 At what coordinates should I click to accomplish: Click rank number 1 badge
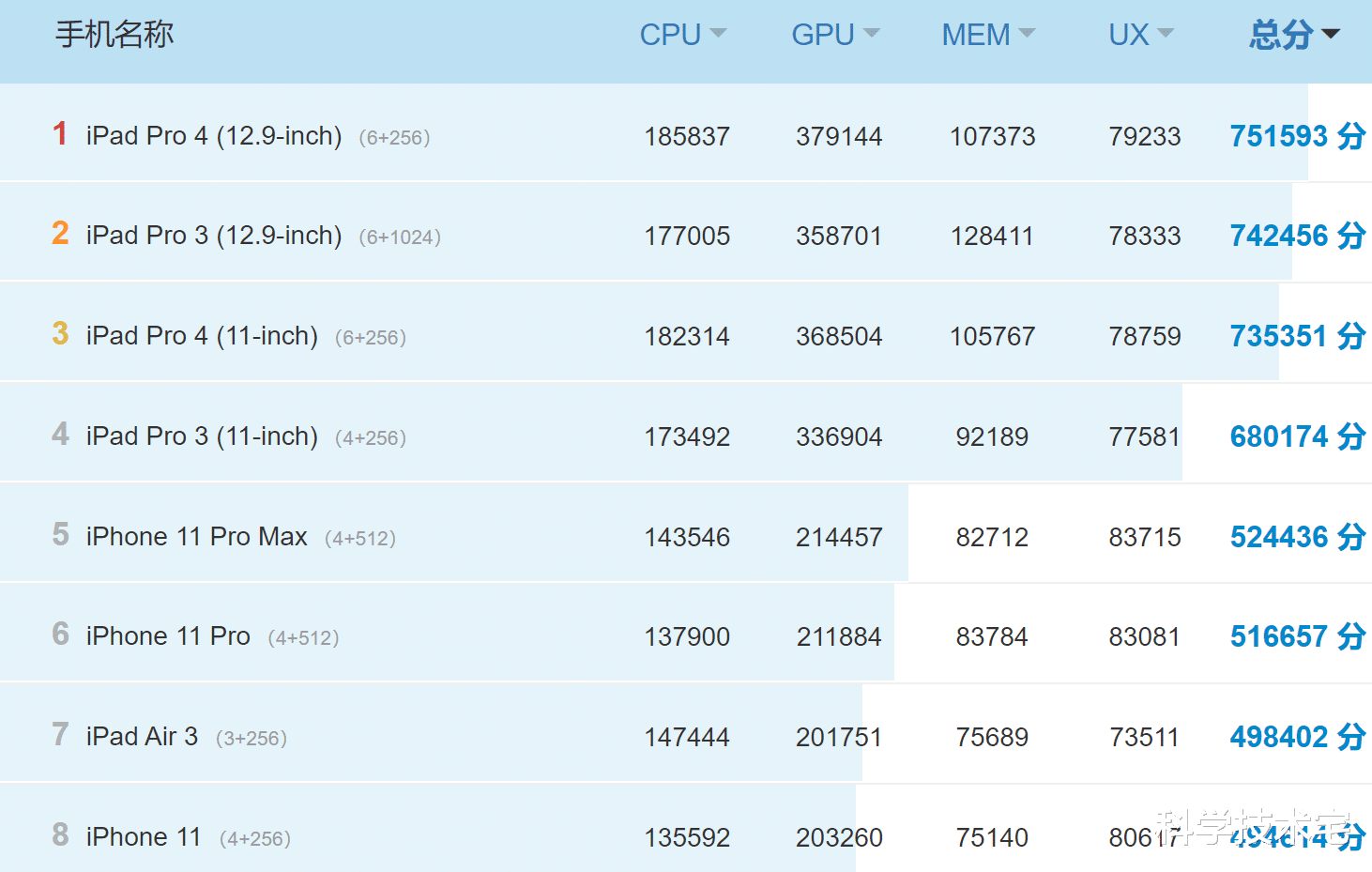click(x=60, y=133)
